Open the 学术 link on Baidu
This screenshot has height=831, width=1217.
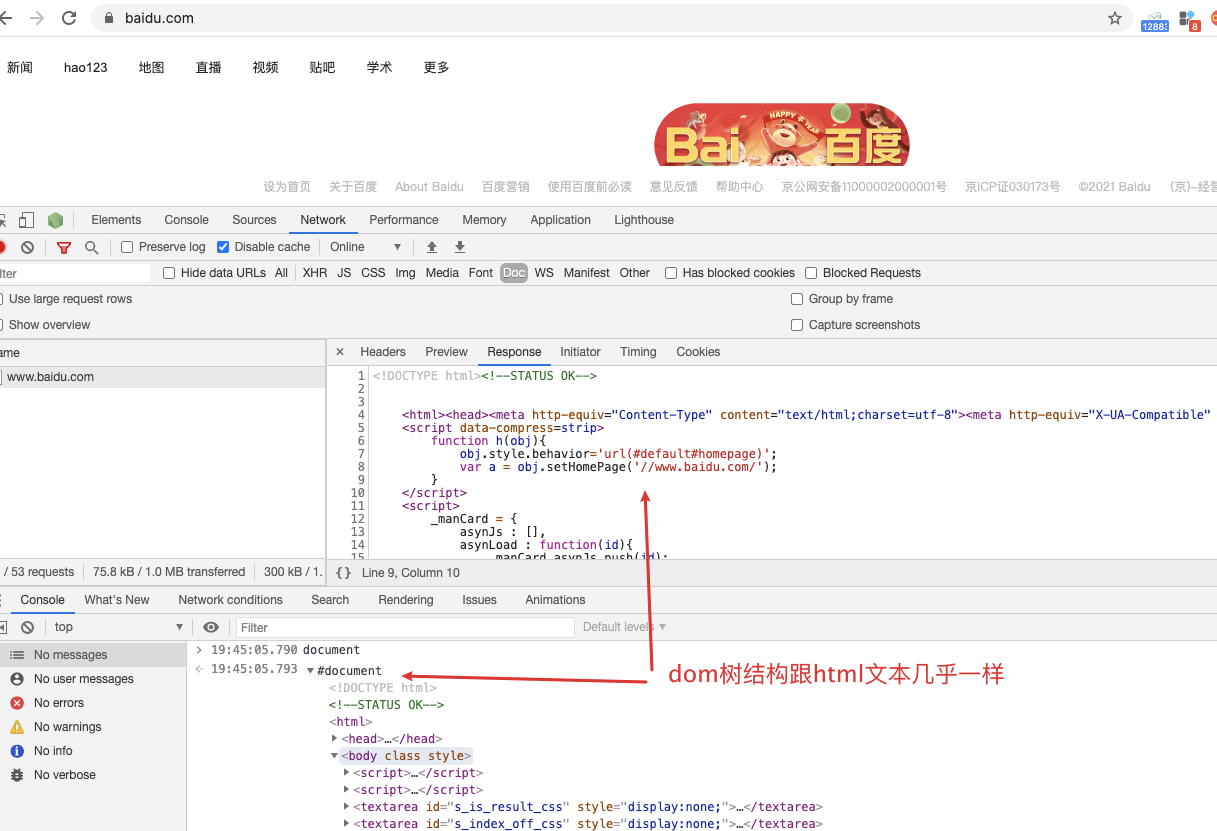pos(379,68)
